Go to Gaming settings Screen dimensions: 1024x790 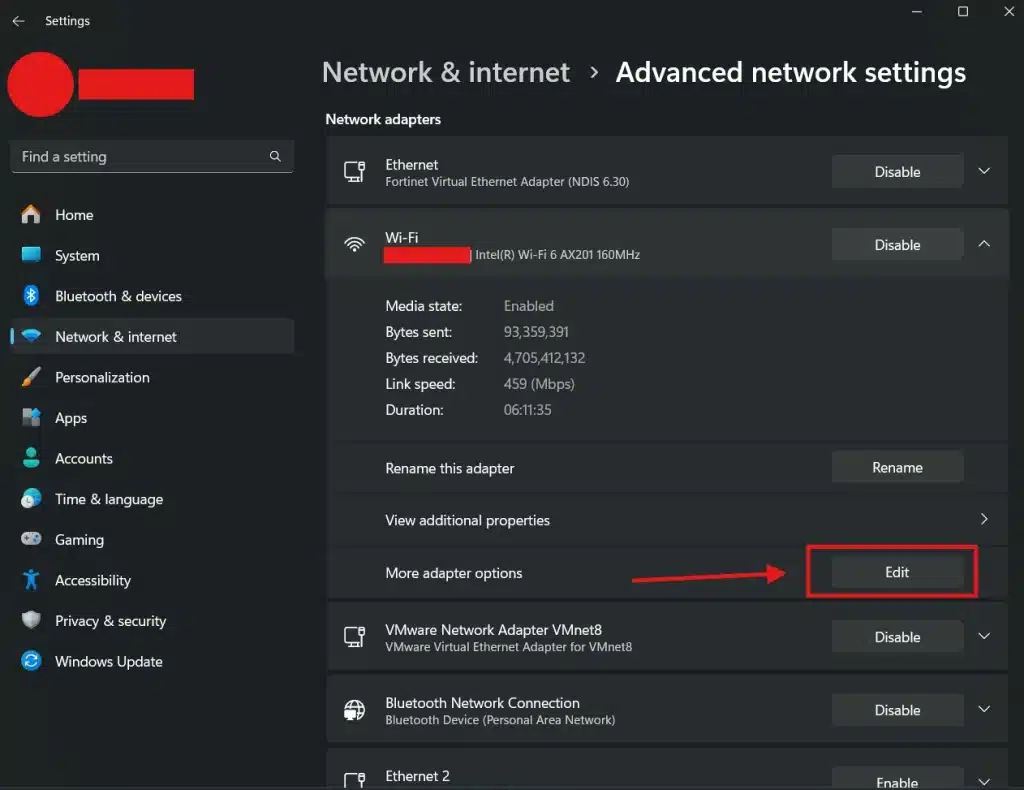(x=152, y=539)
